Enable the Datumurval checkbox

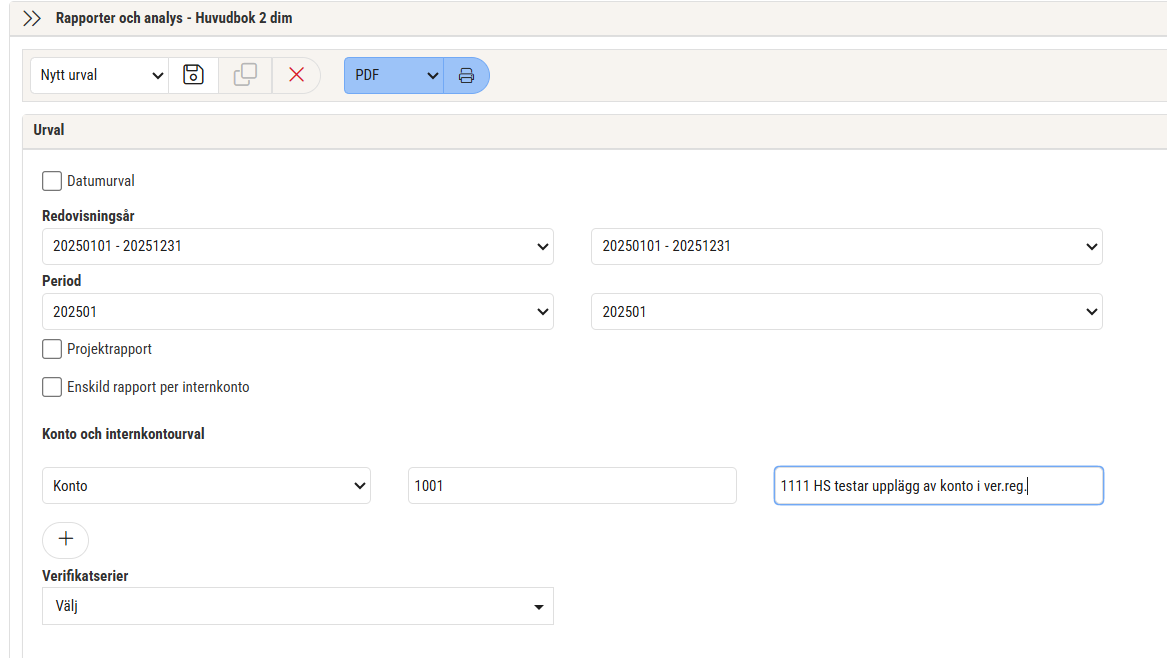52,181
